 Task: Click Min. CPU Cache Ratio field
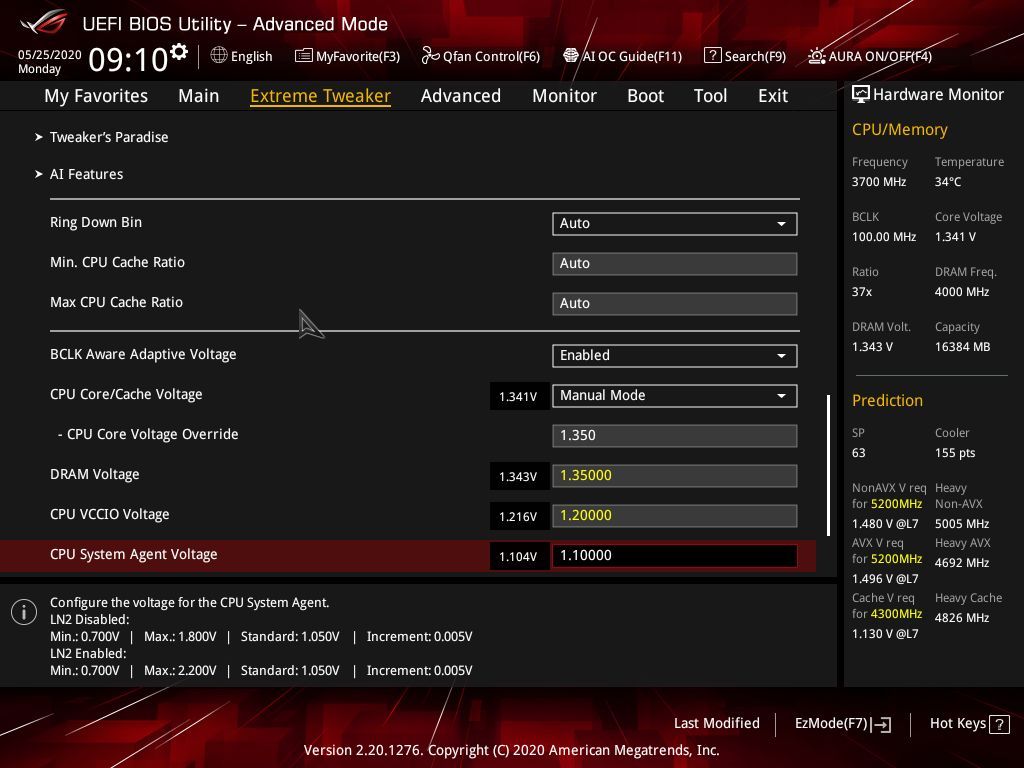[675, 263]
